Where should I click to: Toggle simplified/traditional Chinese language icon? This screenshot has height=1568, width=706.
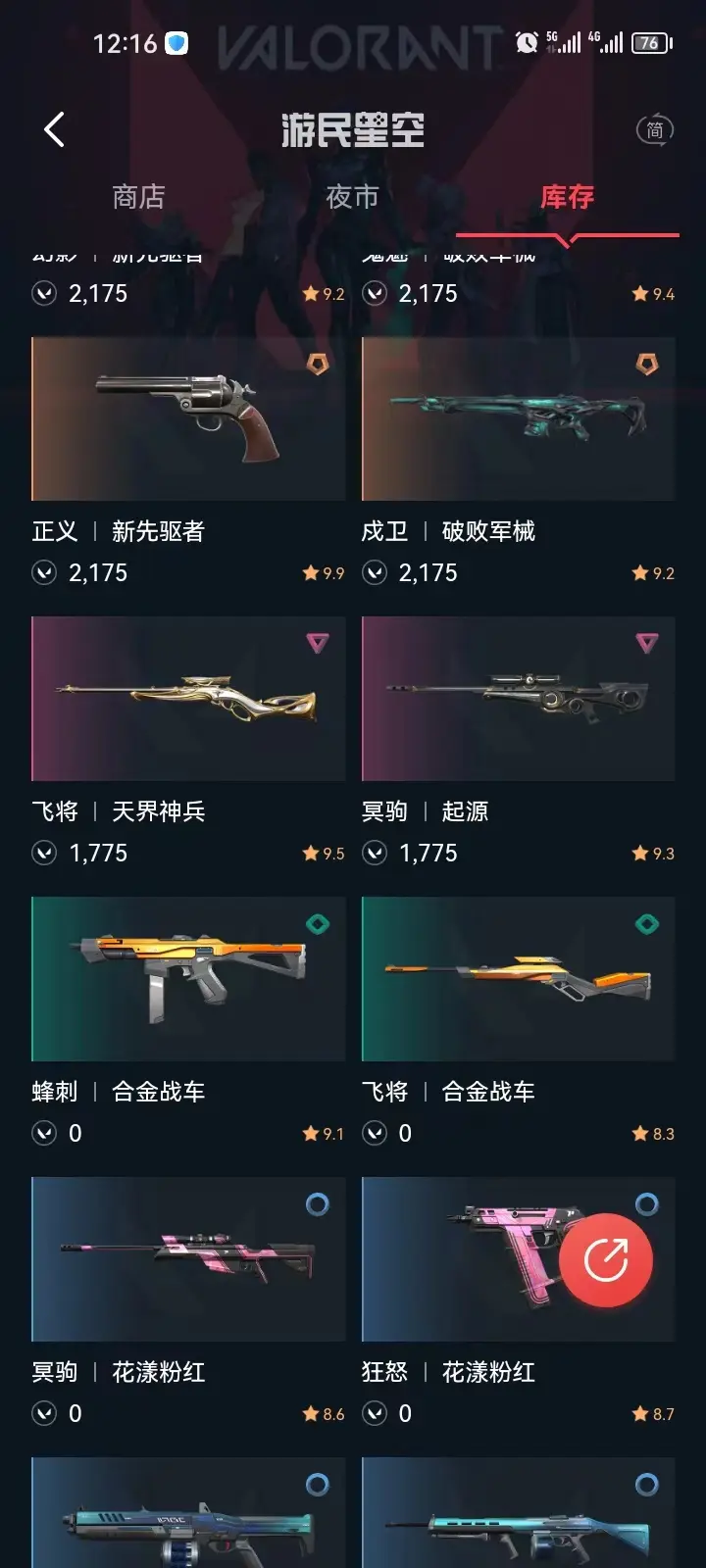point(655,129)
